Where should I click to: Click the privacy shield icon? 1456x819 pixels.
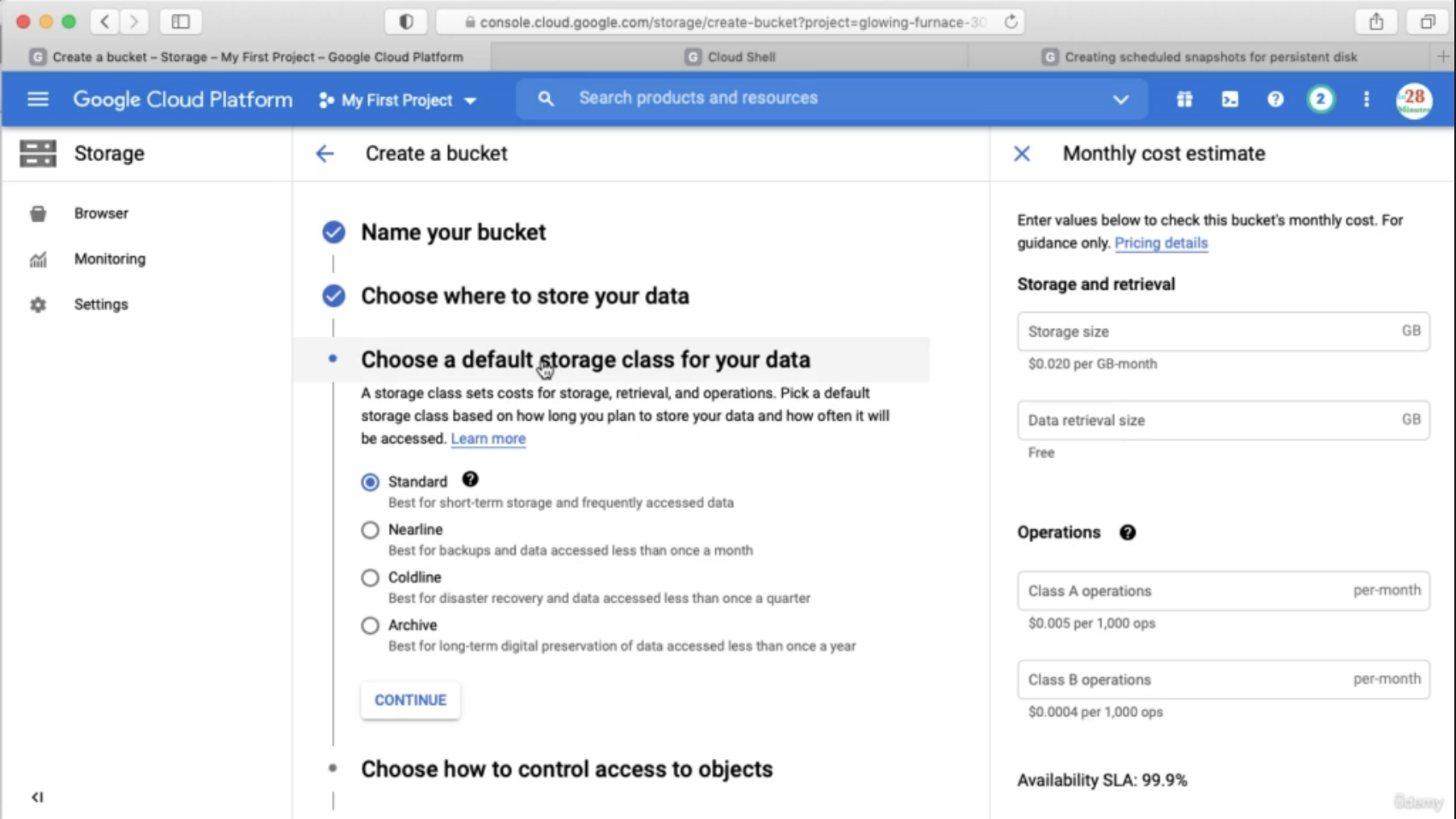point(406,21)
